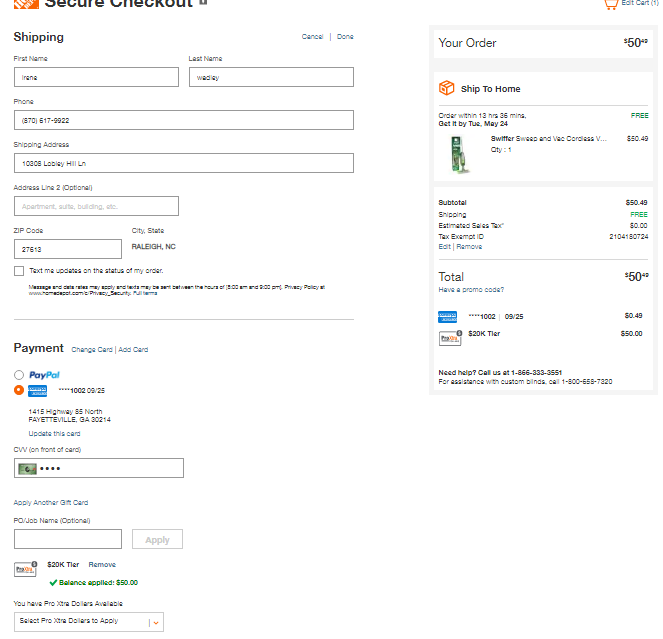The image size is (663, 639).
Task: Click Cancel in the Shipping header
Action: point(312,37)
